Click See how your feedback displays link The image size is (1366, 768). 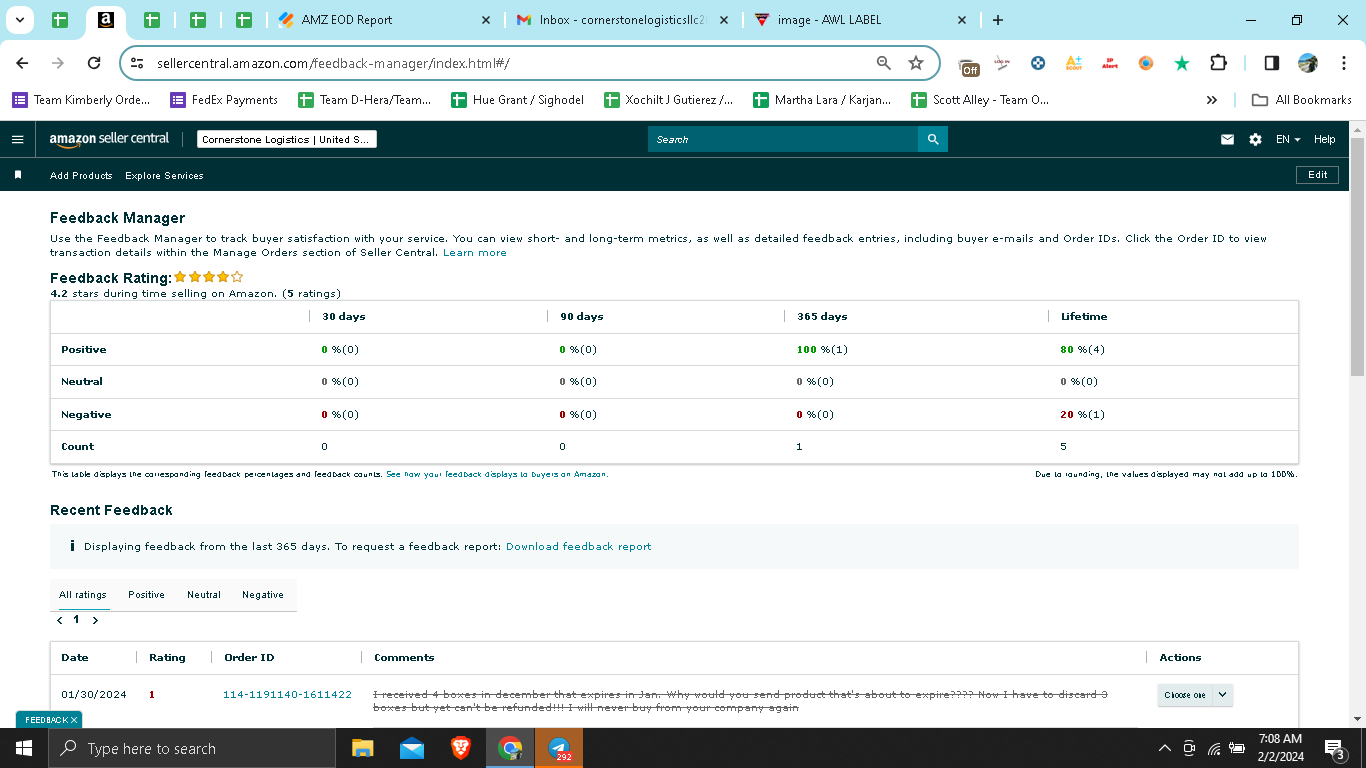497,475
